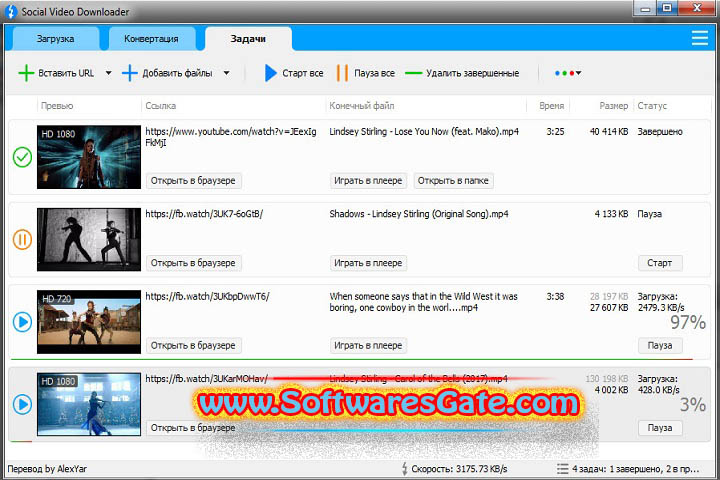Open the hamburger main menu

click(699, 38)
